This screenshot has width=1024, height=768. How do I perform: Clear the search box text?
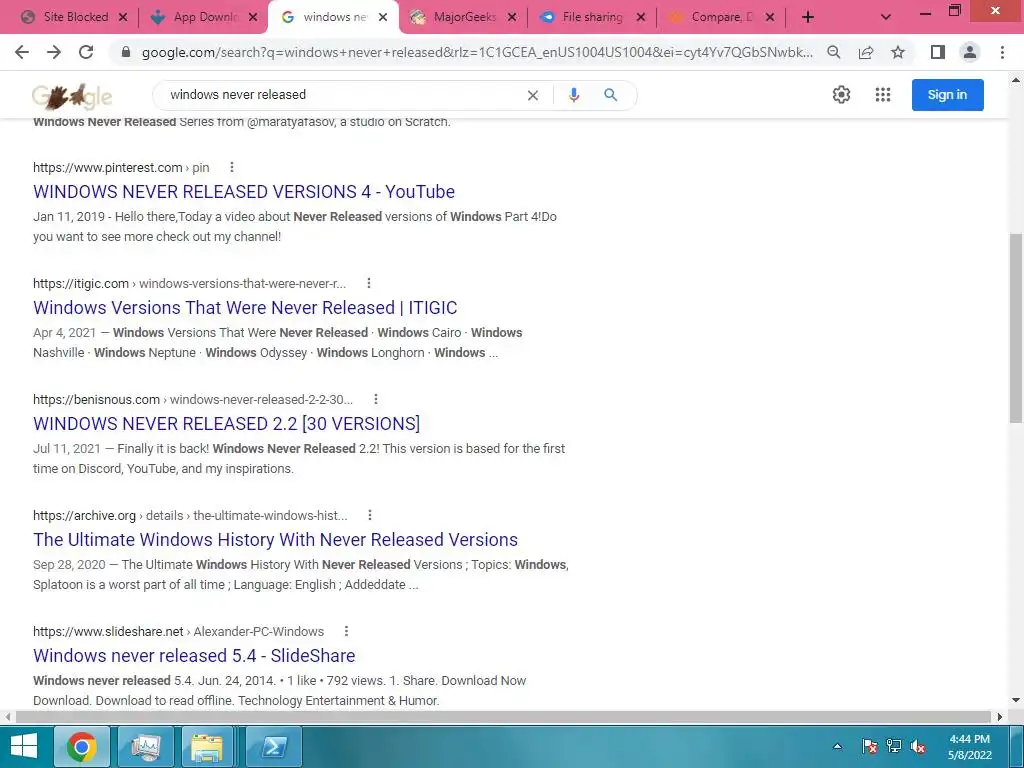pos(533,95)
